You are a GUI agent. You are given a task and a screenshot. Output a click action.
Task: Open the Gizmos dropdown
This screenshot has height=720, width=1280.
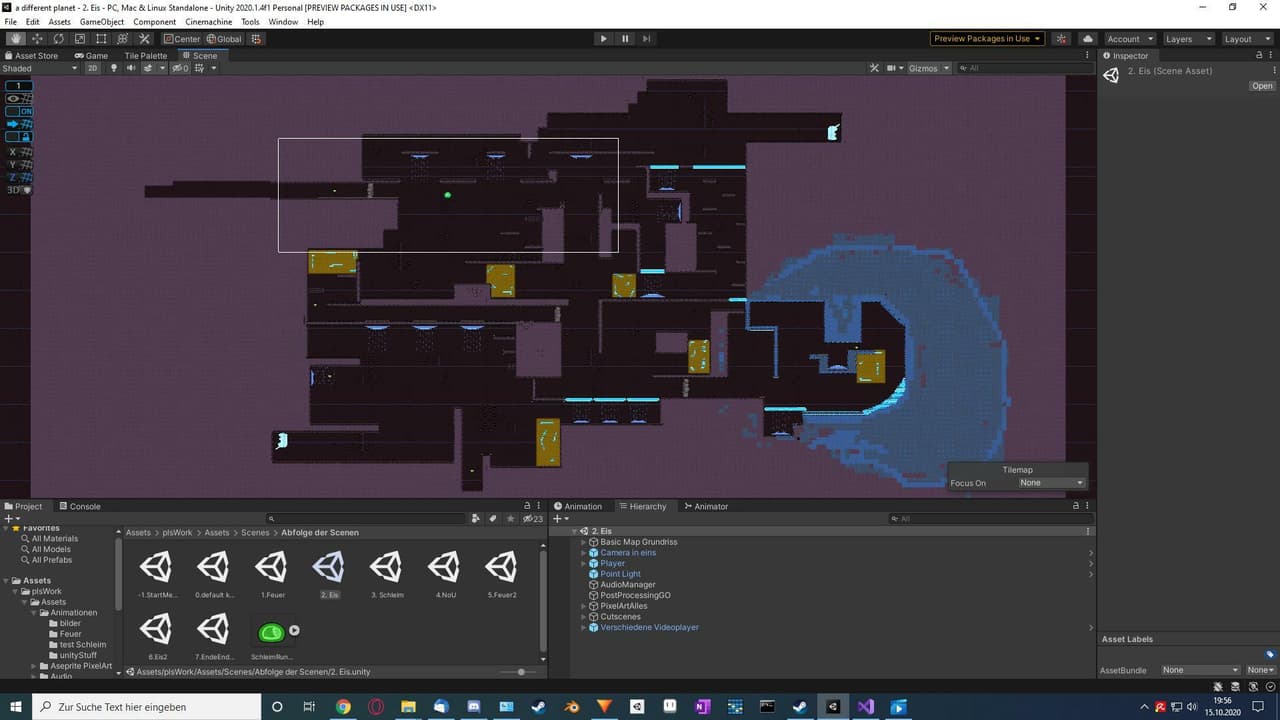[x=928, y=68]
